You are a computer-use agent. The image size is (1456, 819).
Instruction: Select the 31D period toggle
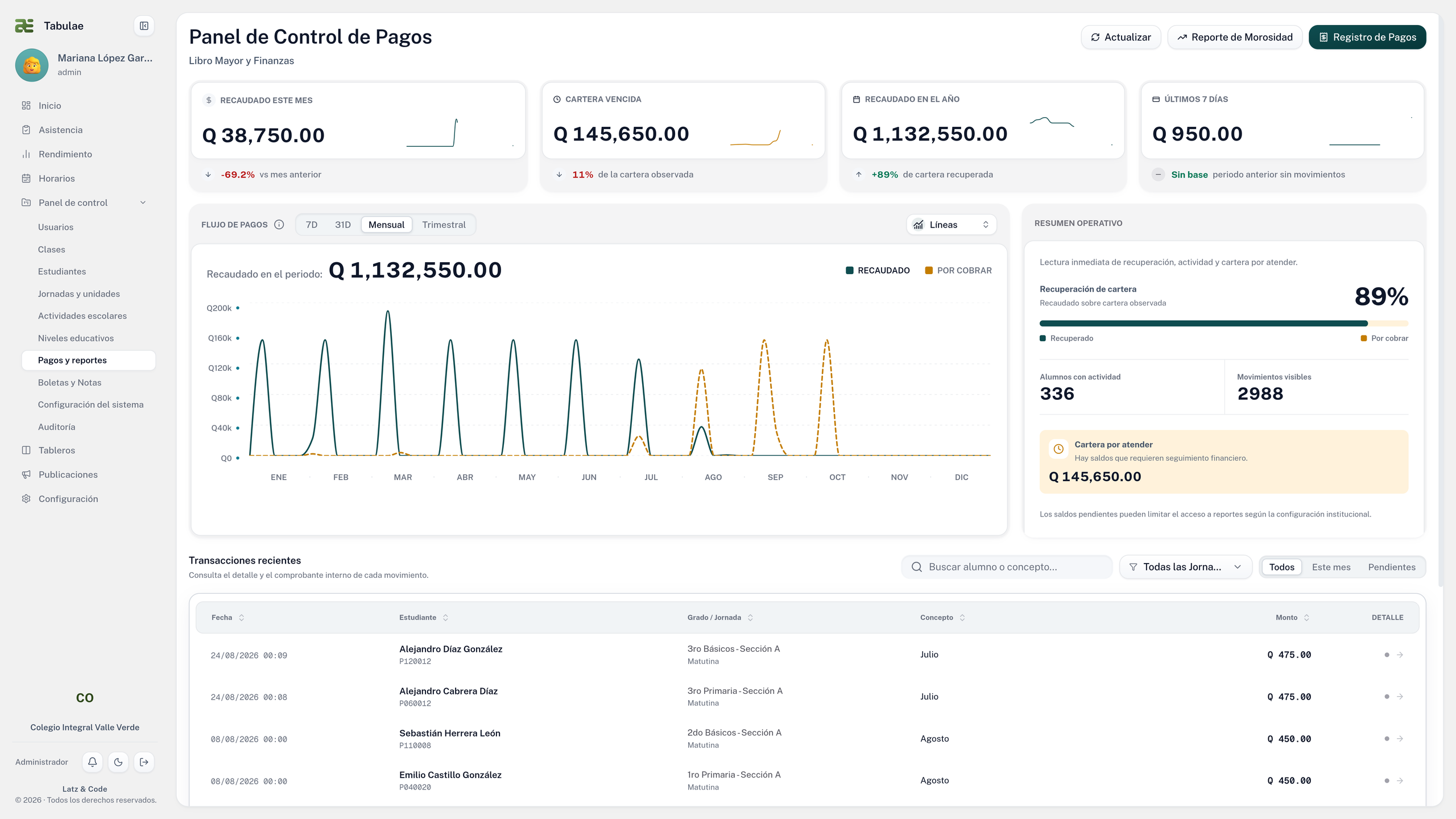click(x=342, y=225)
